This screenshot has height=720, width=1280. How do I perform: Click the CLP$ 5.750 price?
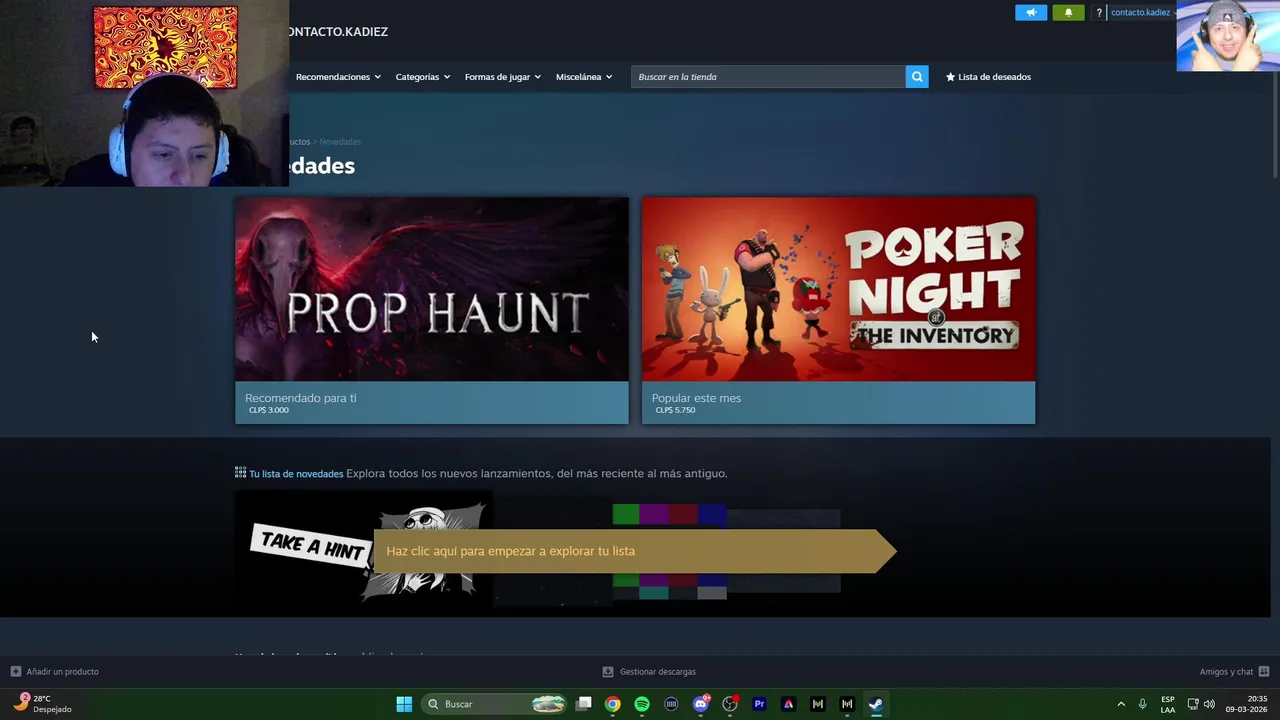pyautogui.click(x=675, y=410)
